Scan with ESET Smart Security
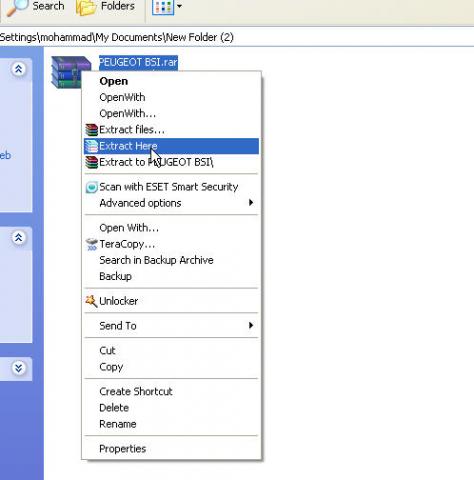 [x=171, y=187]
